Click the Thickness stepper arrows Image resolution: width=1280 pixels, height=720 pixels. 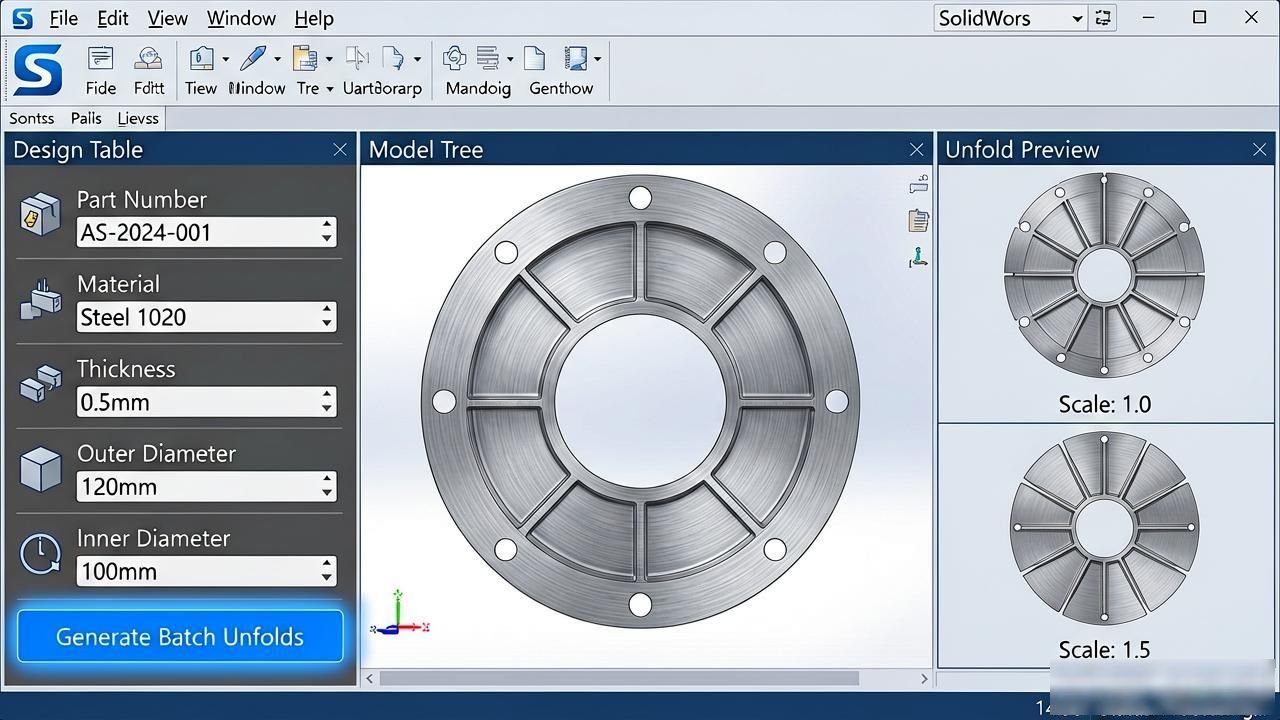[x=327, y=402]
